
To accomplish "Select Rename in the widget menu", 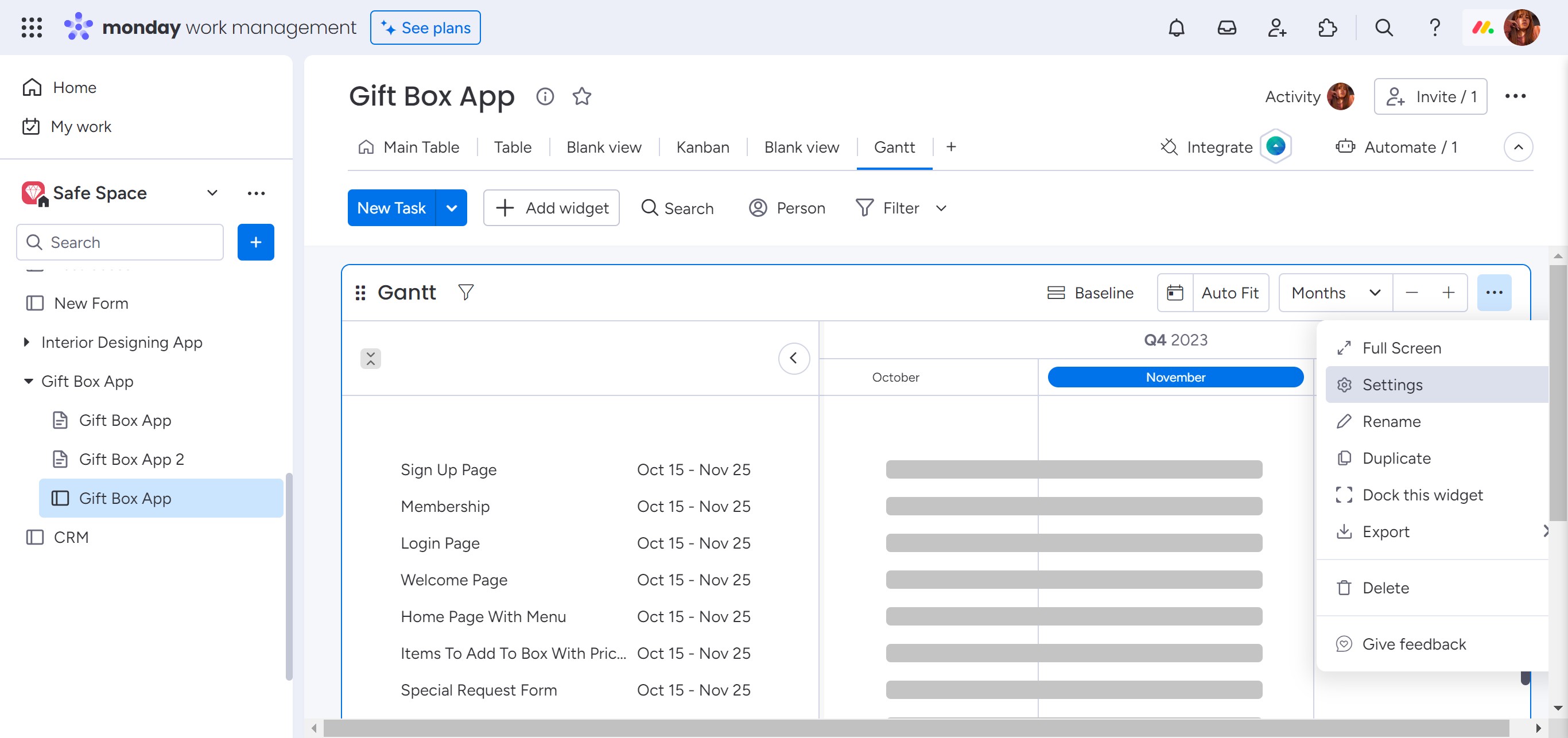I will click(x=1437, y=422).
